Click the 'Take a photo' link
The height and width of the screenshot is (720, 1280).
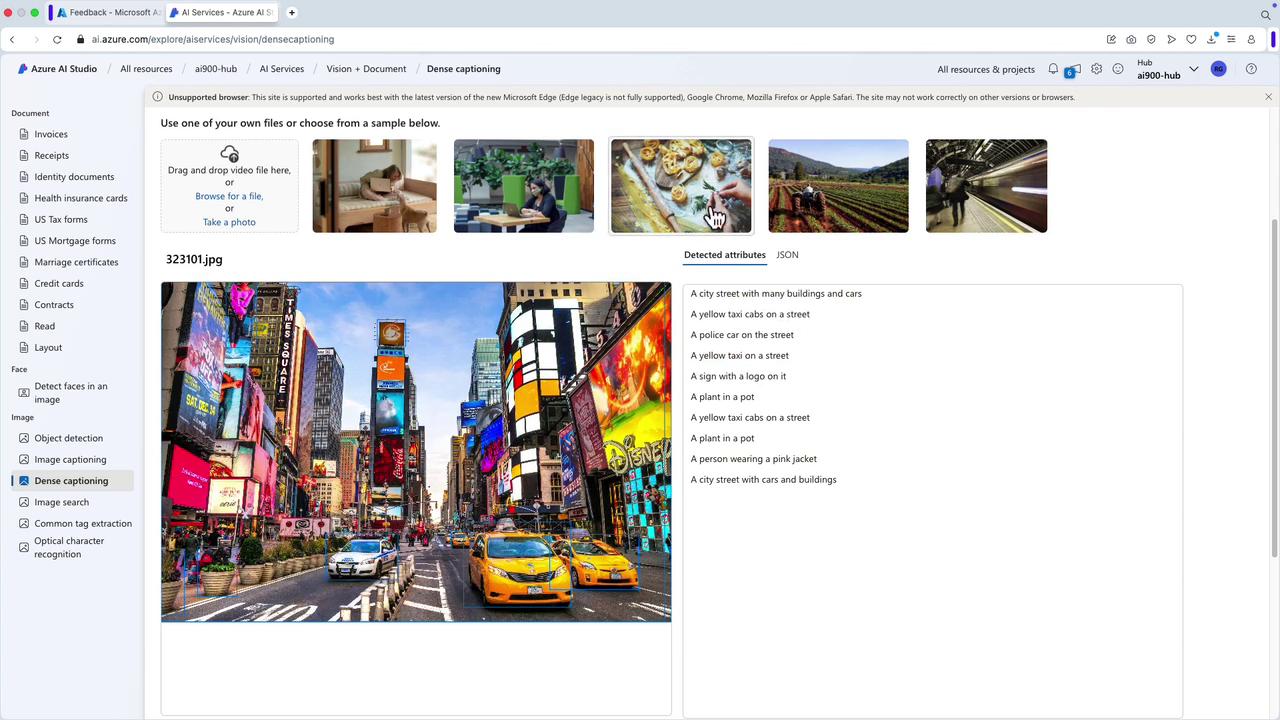[229, 222]
